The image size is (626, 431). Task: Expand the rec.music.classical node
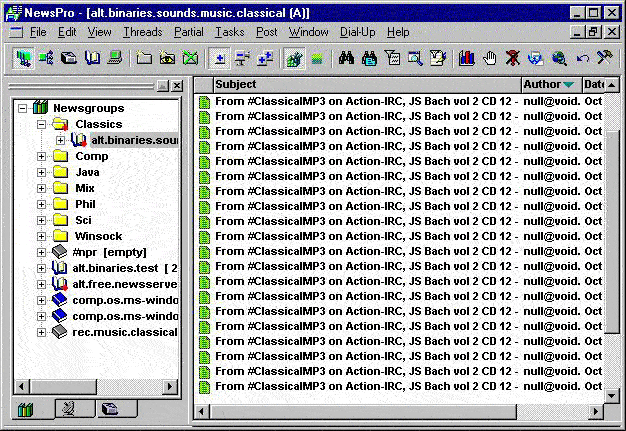tap(41, 332)
